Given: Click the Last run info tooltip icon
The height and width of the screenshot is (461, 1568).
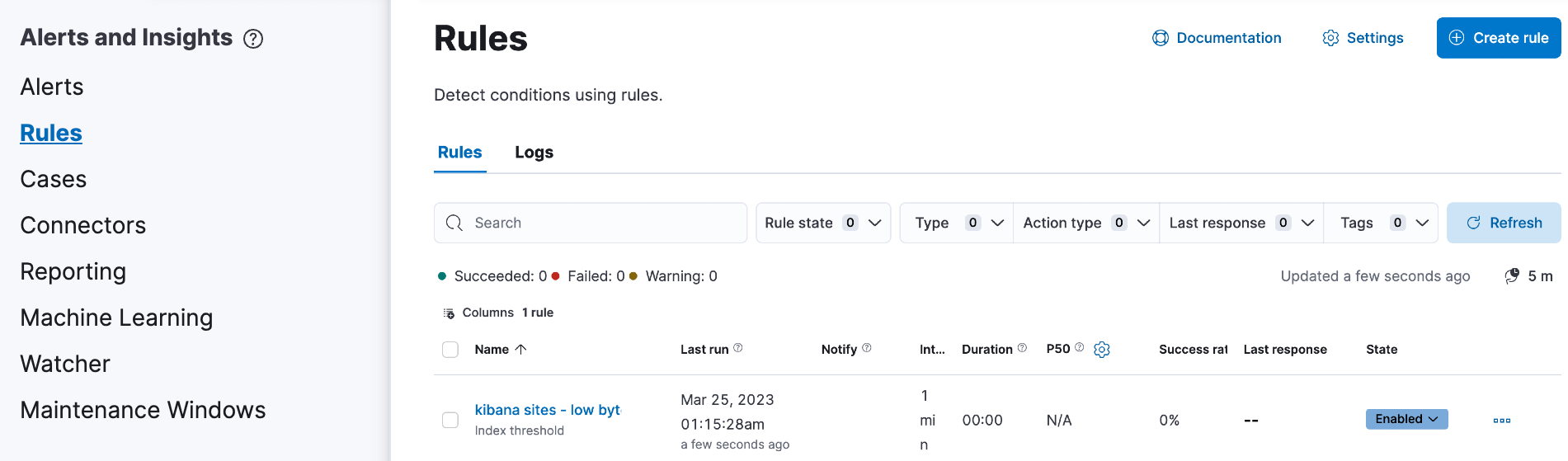Looking at the screenshot, I should click(738, 348).
